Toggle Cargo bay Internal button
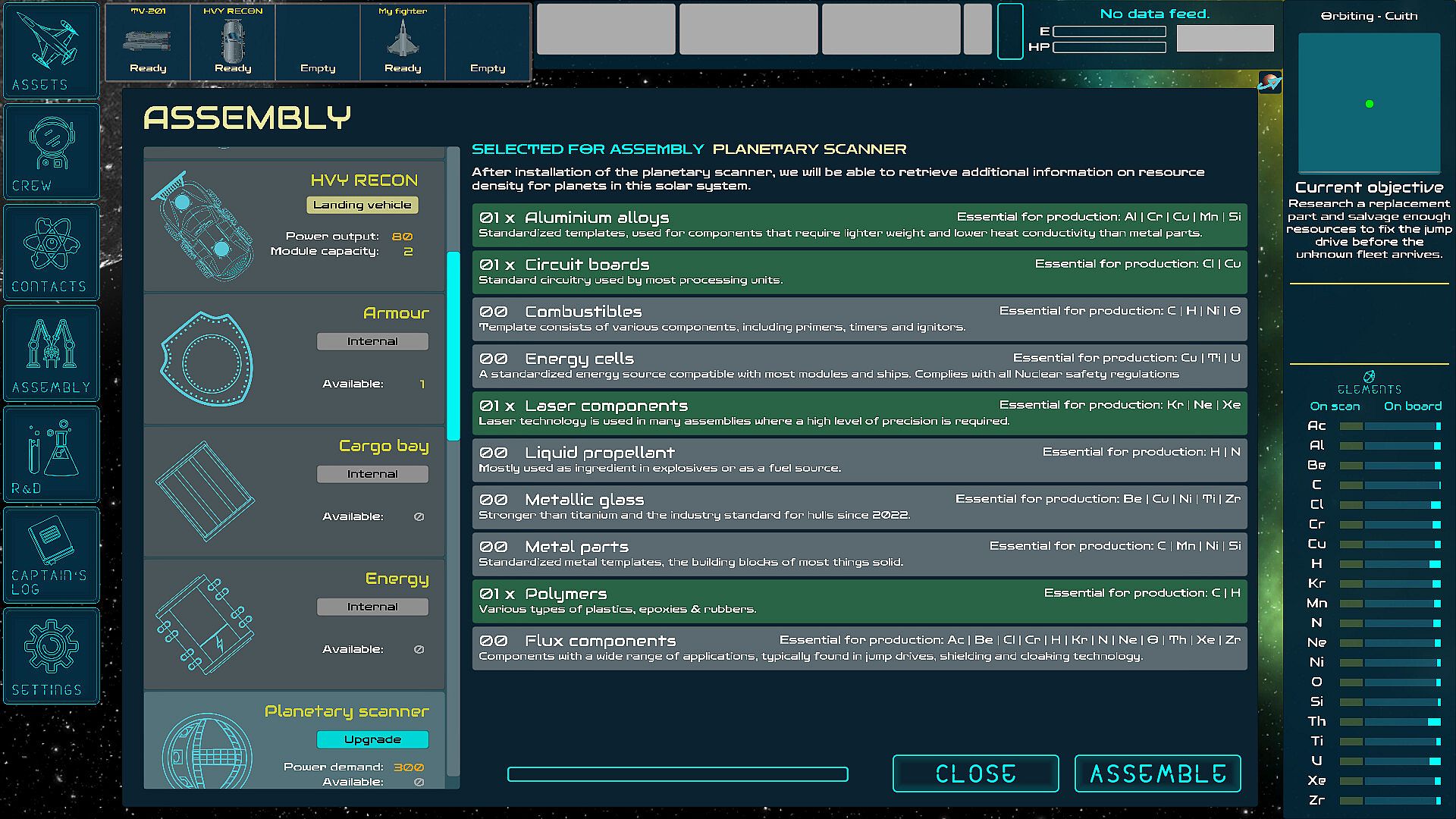 (372, 474)
